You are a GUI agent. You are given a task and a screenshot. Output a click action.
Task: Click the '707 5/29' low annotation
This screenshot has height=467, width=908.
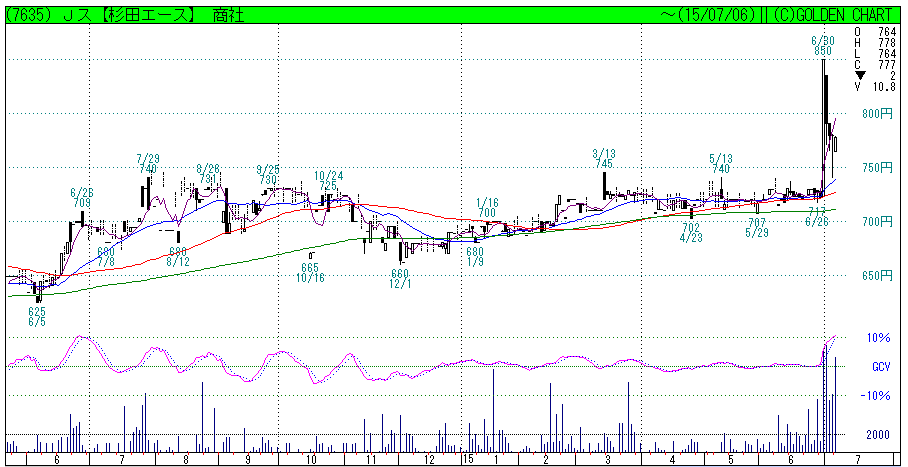coord(757,227)
